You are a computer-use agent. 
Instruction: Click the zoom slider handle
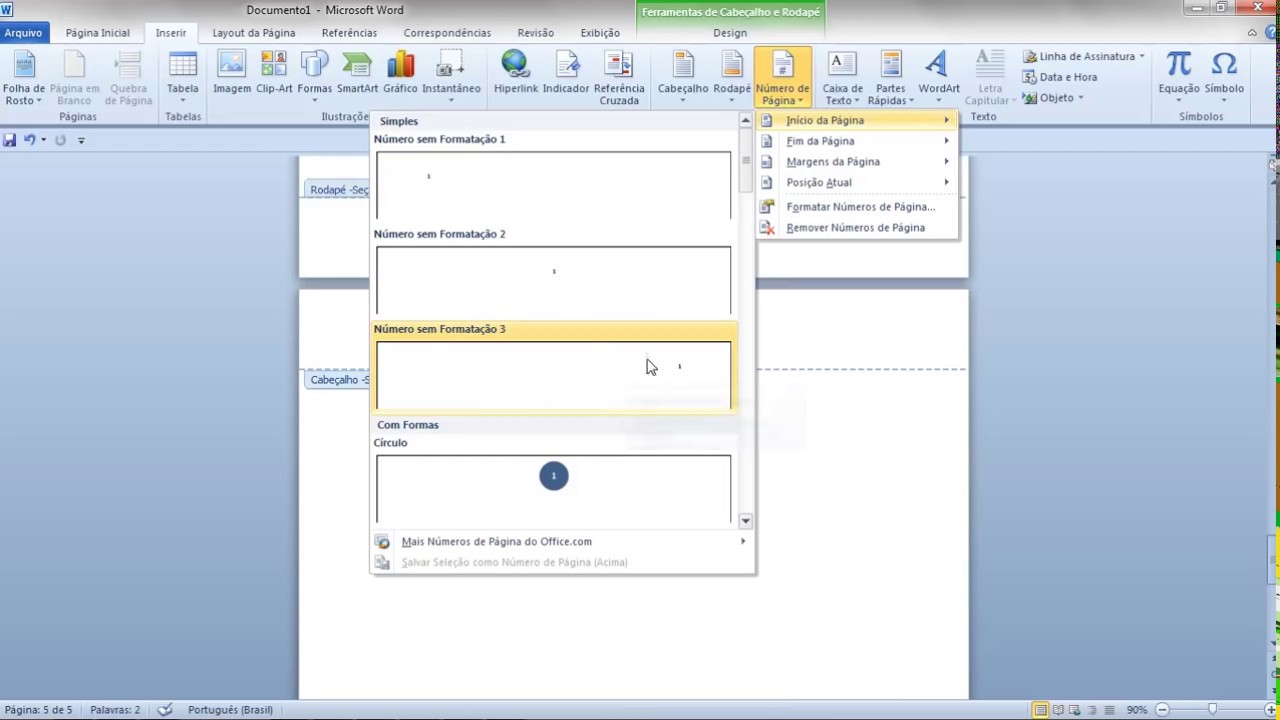coord(1212,710)
